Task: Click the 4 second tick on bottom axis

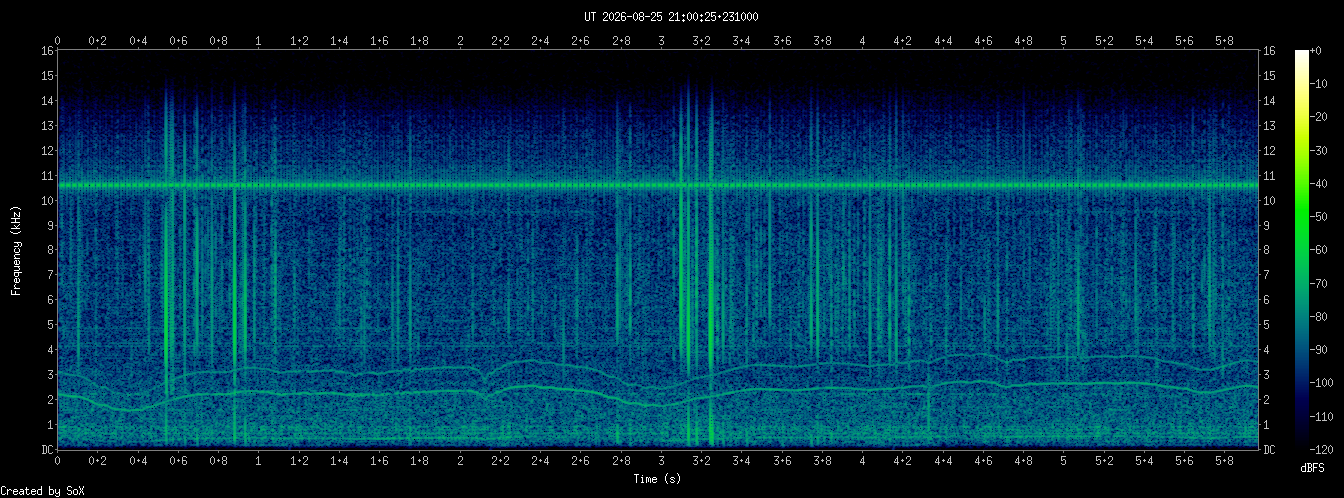Action: point(862,463)
